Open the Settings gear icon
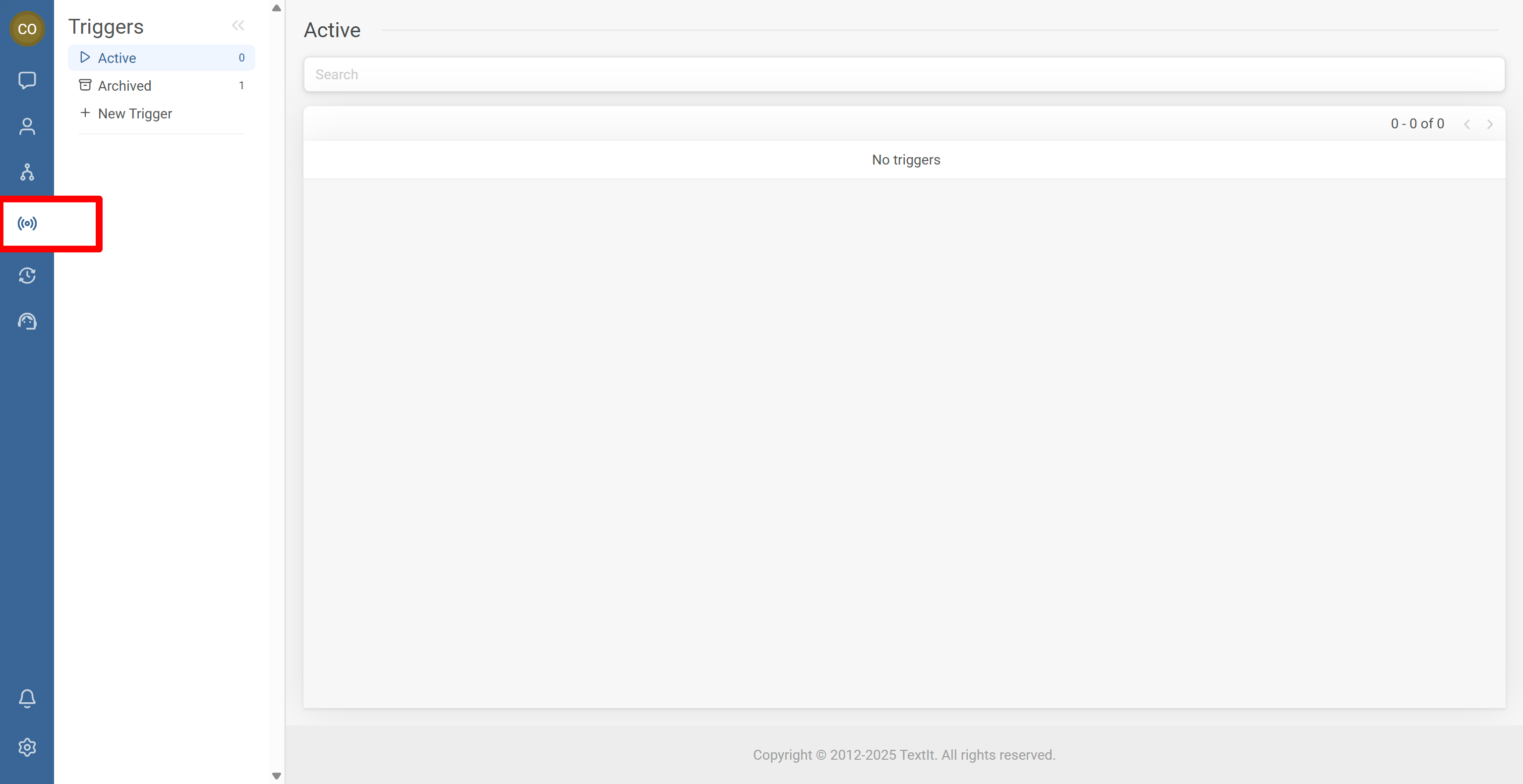 [27, 747]
